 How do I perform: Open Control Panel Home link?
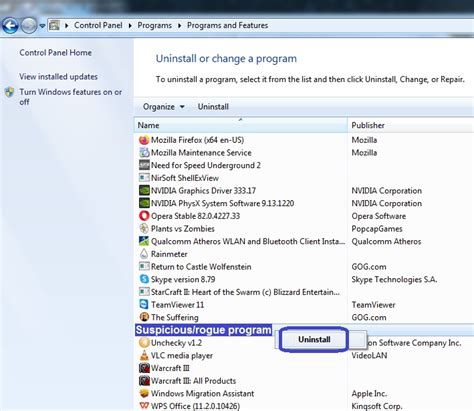(55, 53)
